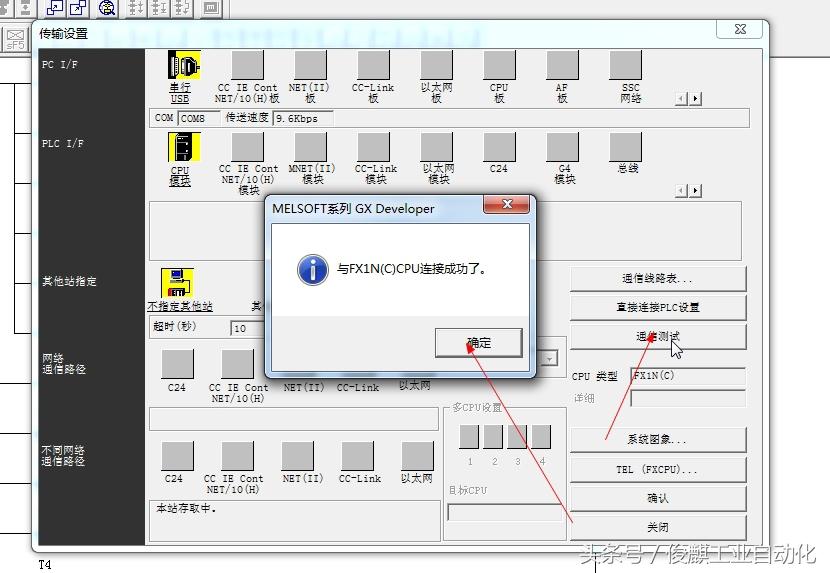Select multi-CPU button number 2
The image size is (830, 573).
tap(493, 436)
